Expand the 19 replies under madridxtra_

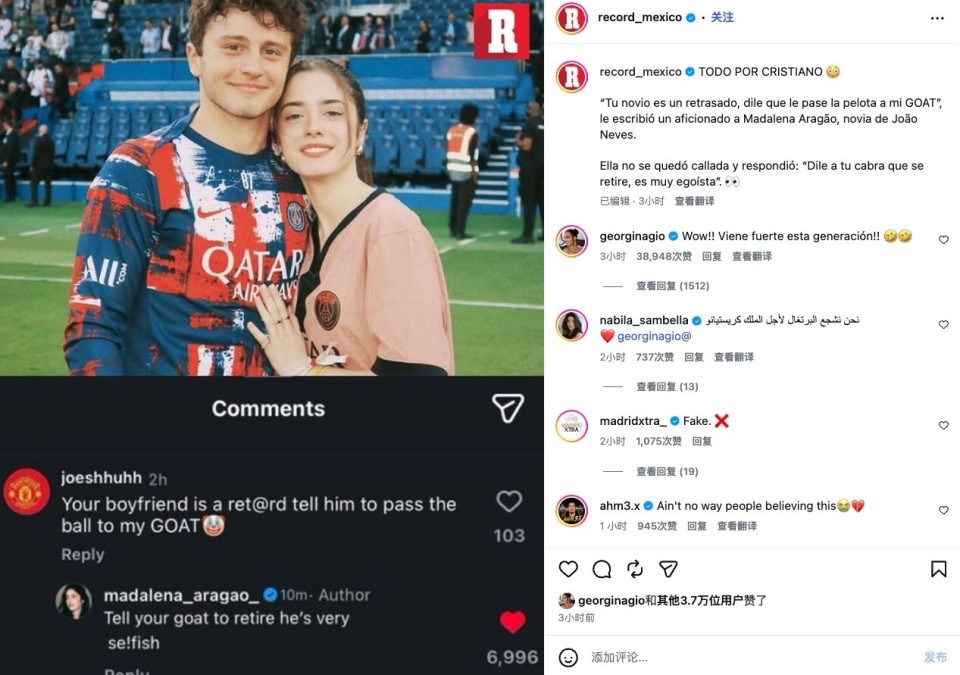[x=667, y=472]
